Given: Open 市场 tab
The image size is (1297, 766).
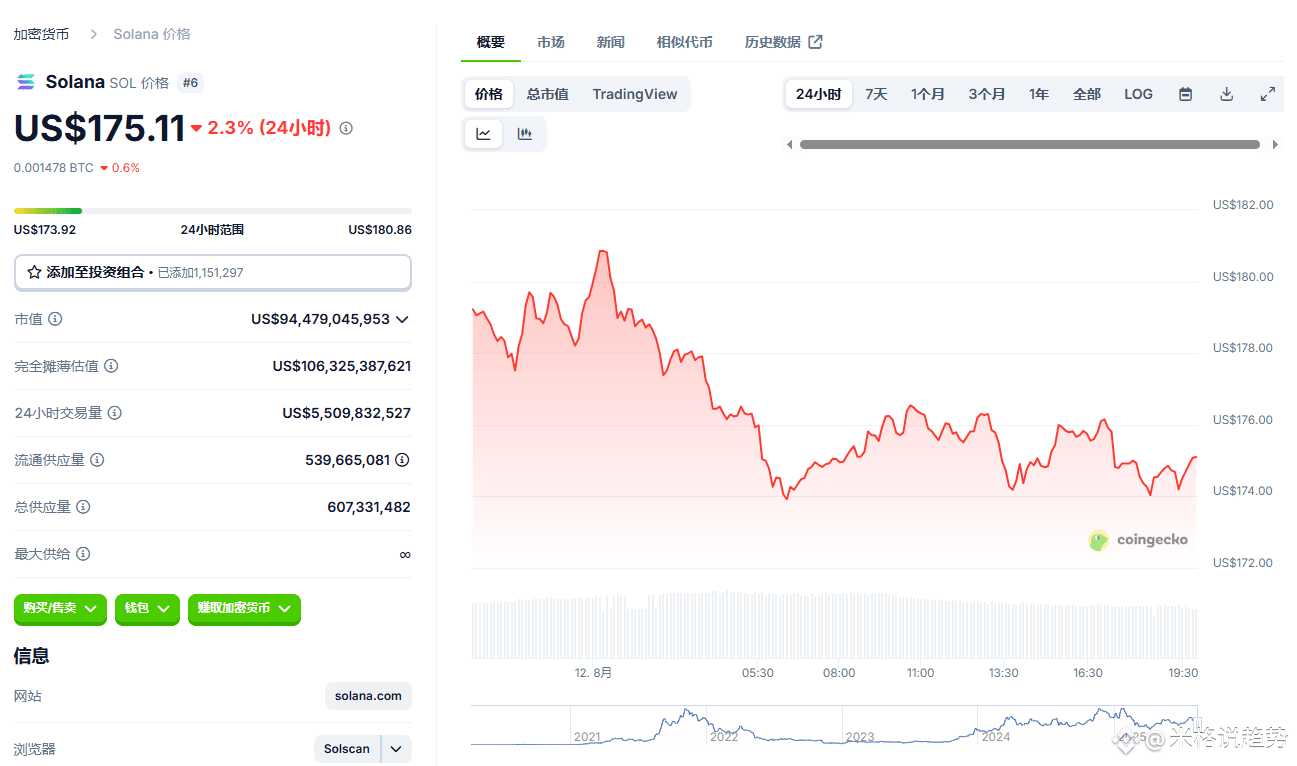Looking at the screenshot, I should [551, 42].
